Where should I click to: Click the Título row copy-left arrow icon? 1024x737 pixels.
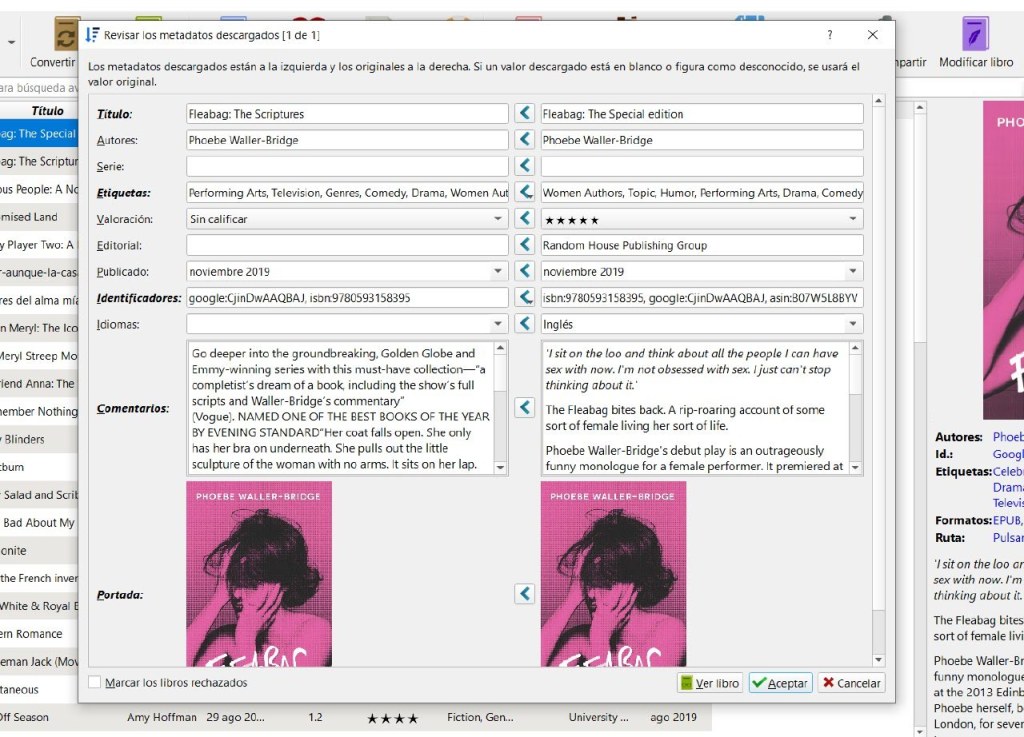pyautogui.click(x=525, y=114)
